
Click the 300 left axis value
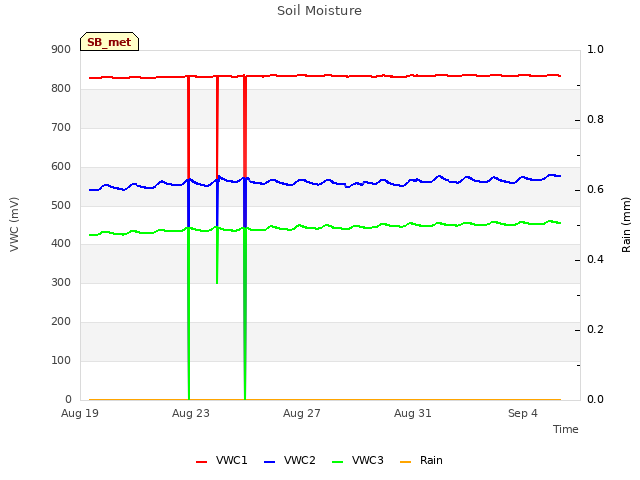(x=61, y=282)
